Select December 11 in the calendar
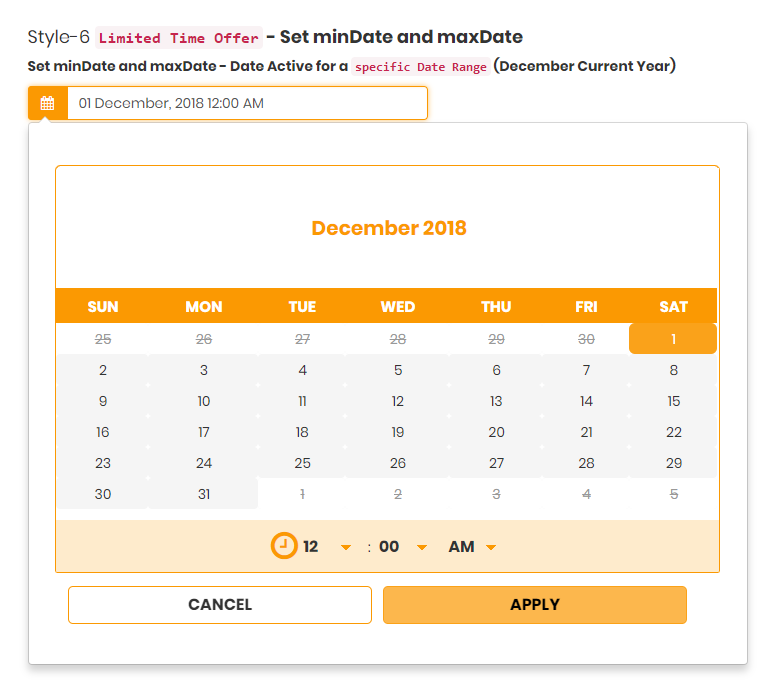778x700 pixels. pyautogui.click(x=302, y=401)
